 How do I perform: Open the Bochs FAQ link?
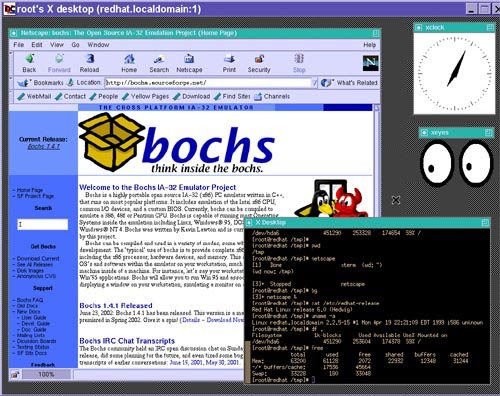[30, 300]
